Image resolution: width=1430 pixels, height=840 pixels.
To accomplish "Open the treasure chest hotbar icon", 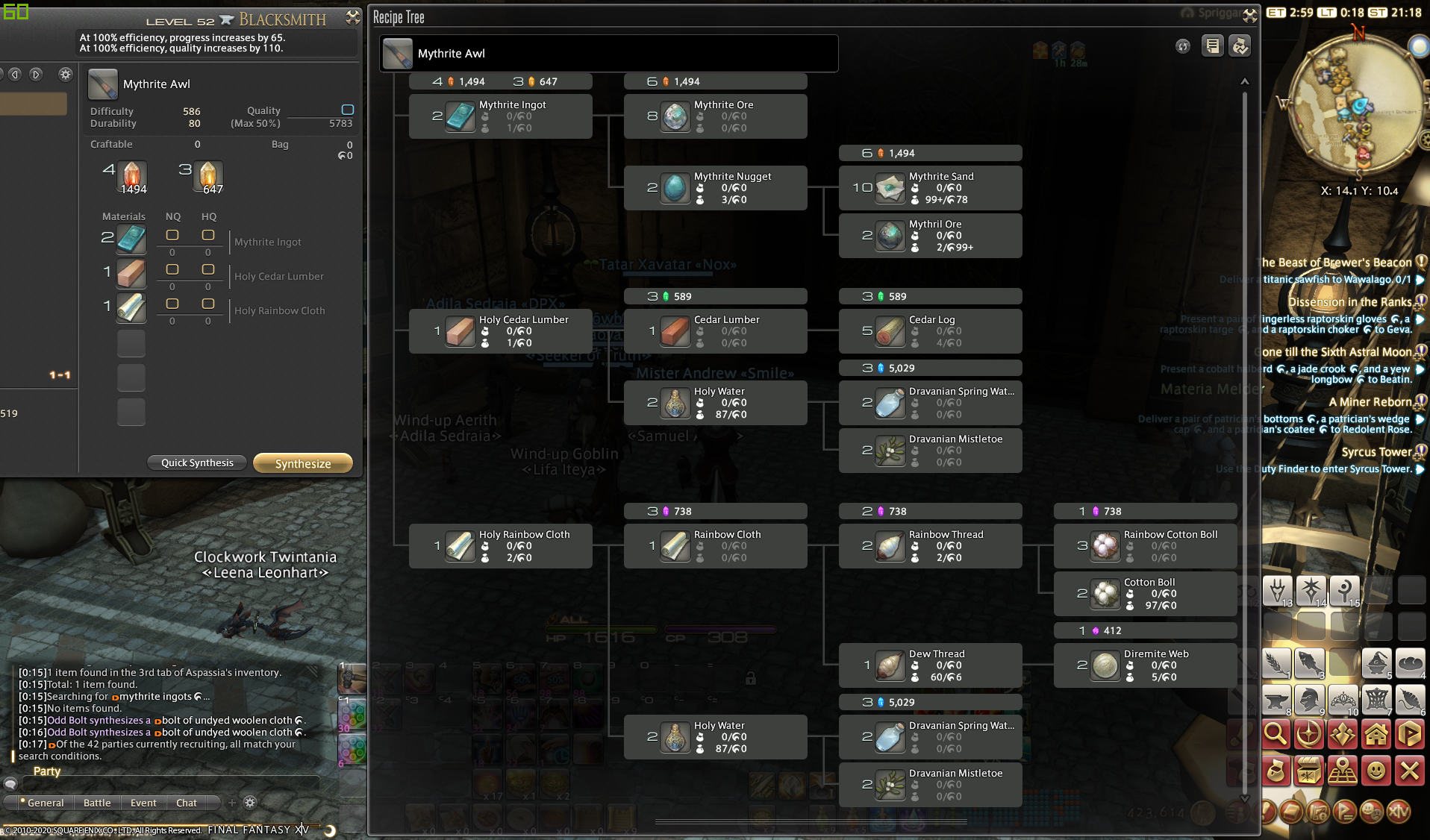I will (x=1310, y=771).
